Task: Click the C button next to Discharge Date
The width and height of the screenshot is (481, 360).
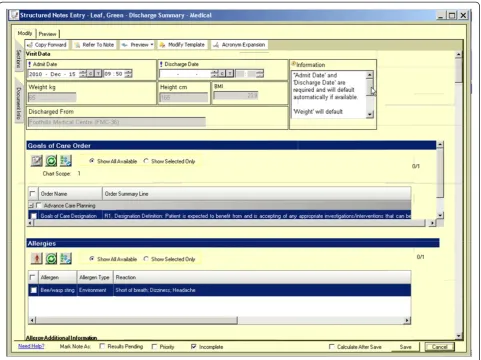Action: (x=222, y=74)
